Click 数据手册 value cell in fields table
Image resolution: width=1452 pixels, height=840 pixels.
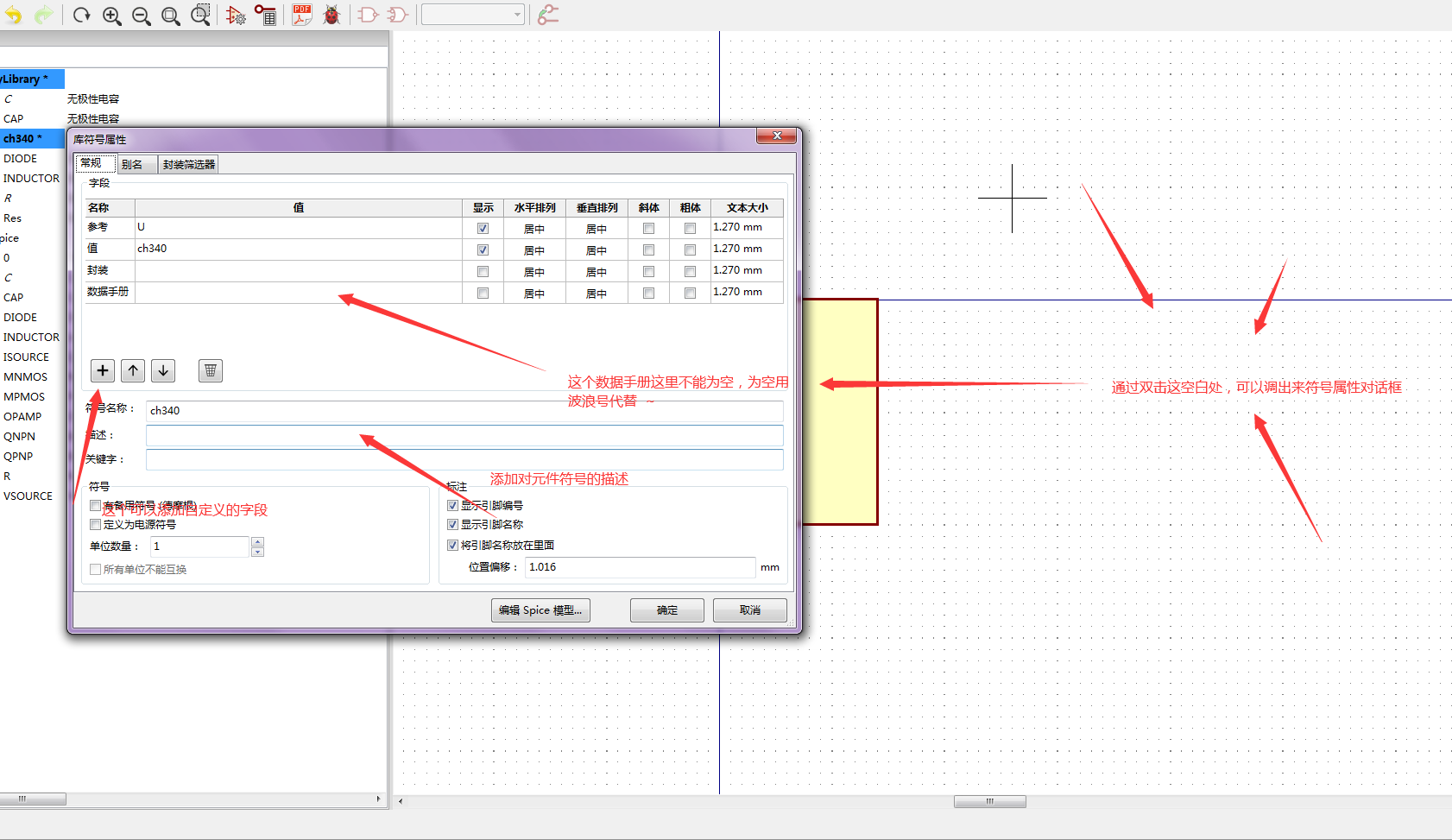[x=299, y=294]
